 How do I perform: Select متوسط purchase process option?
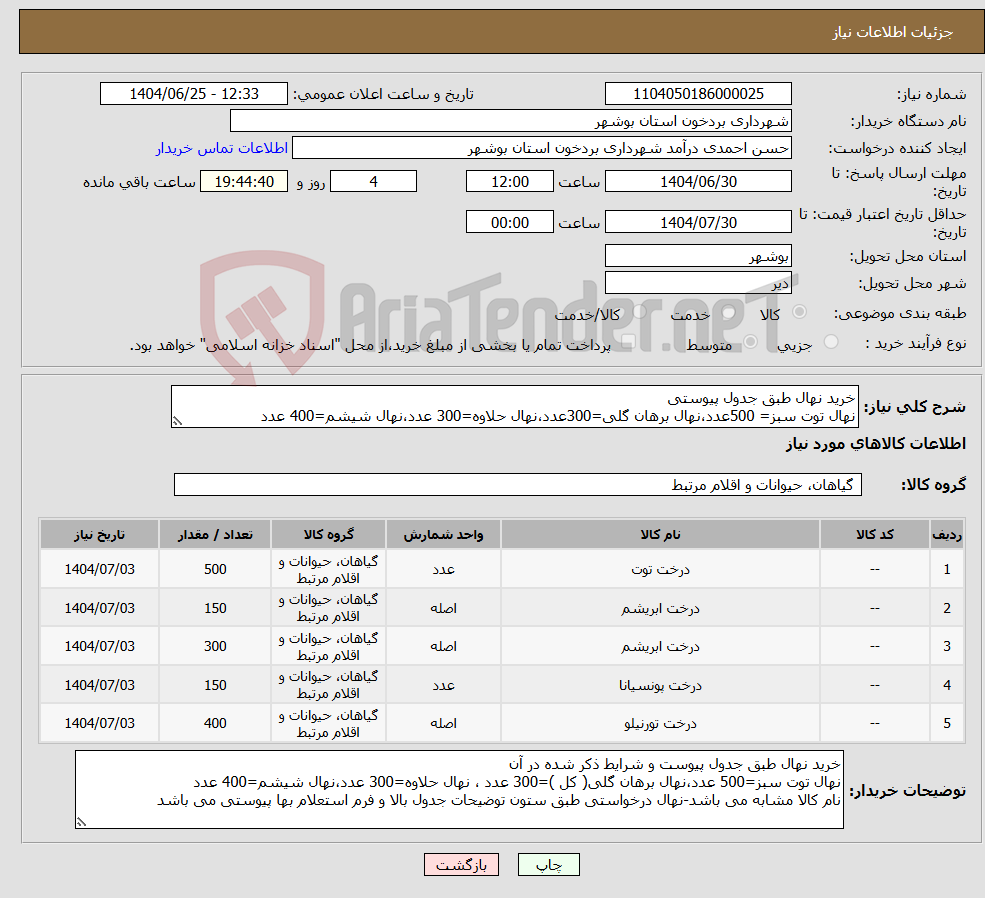pyautogui.click(x=750, y=341)
